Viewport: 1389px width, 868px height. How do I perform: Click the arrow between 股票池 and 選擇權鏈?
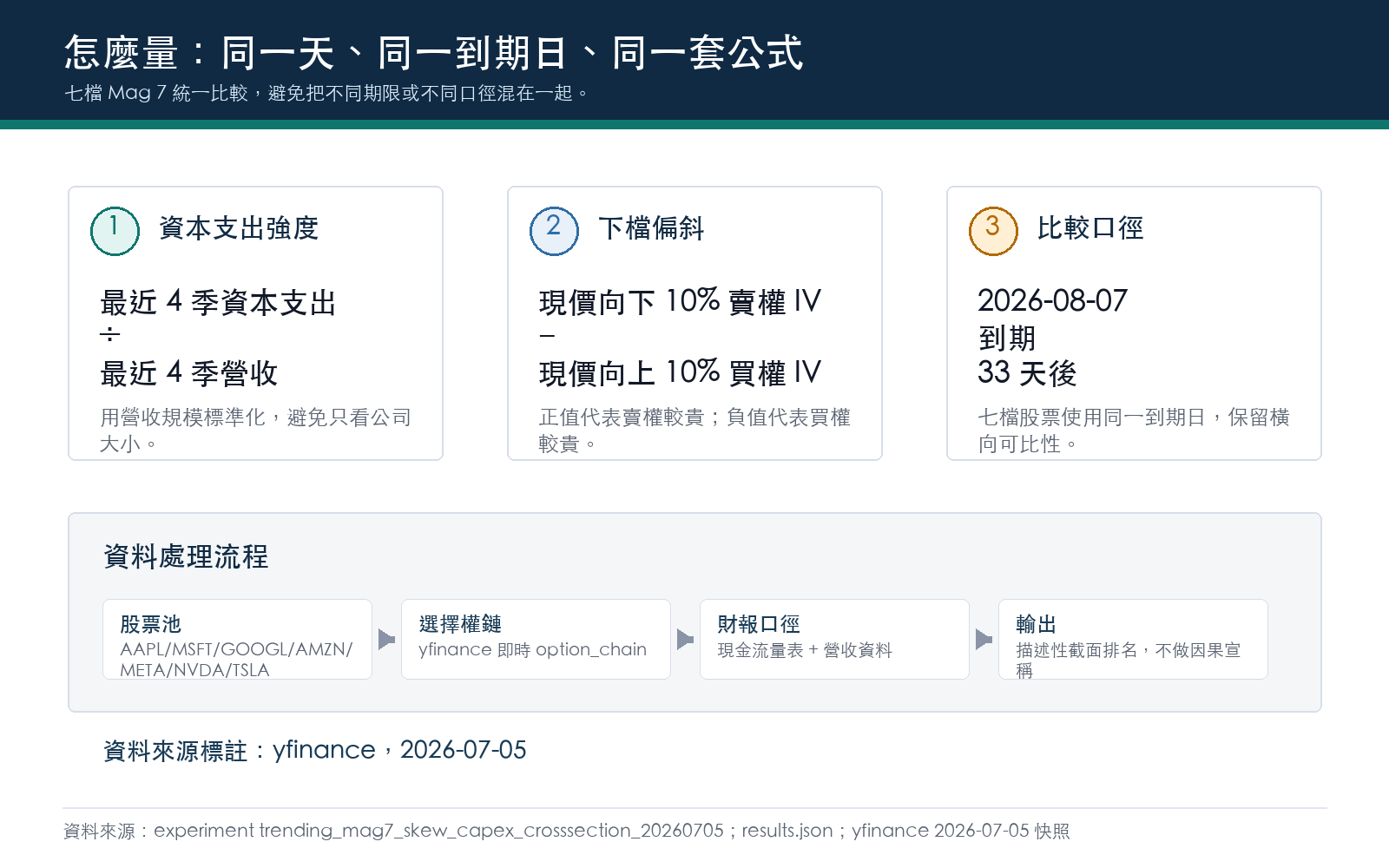click(387, 640)
